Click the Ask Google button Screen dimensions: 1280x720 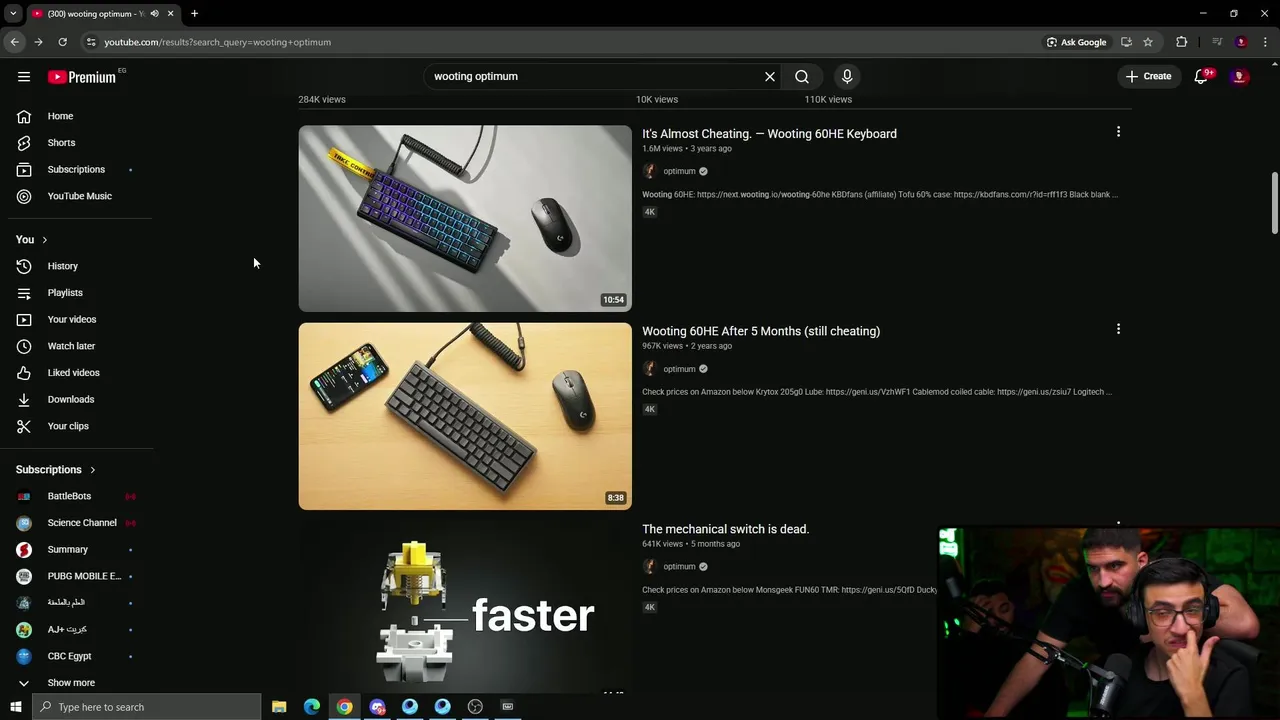1076,42
